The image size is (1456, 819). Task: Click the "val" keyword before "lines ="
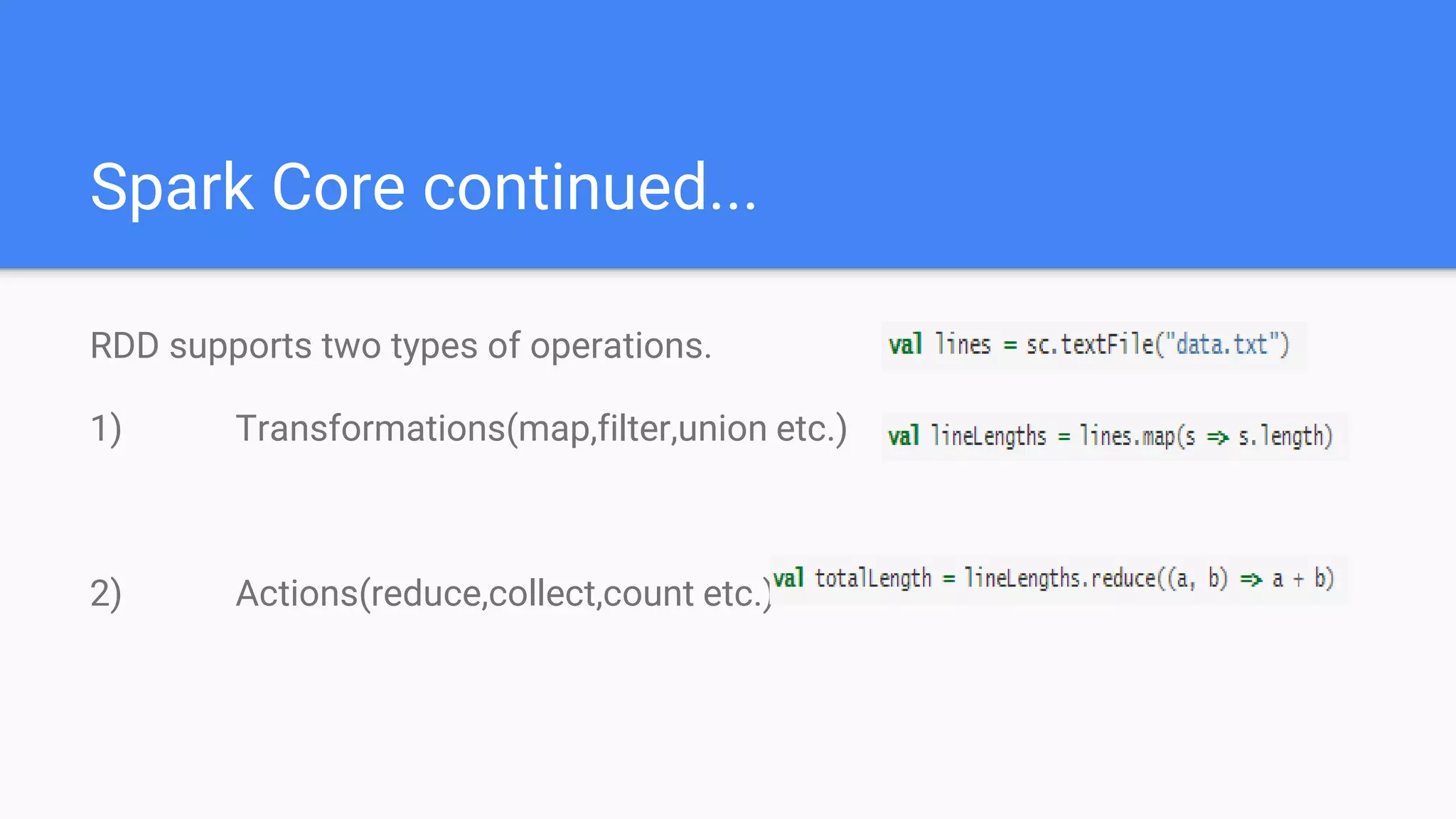905,346
